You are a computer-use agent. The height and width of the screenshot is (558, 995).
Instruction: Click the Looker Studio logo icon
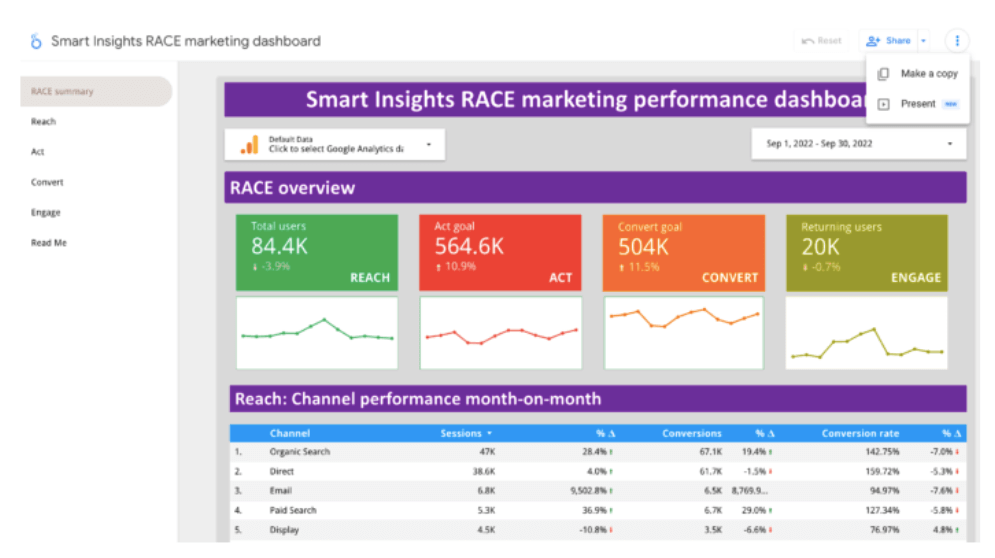36,41
